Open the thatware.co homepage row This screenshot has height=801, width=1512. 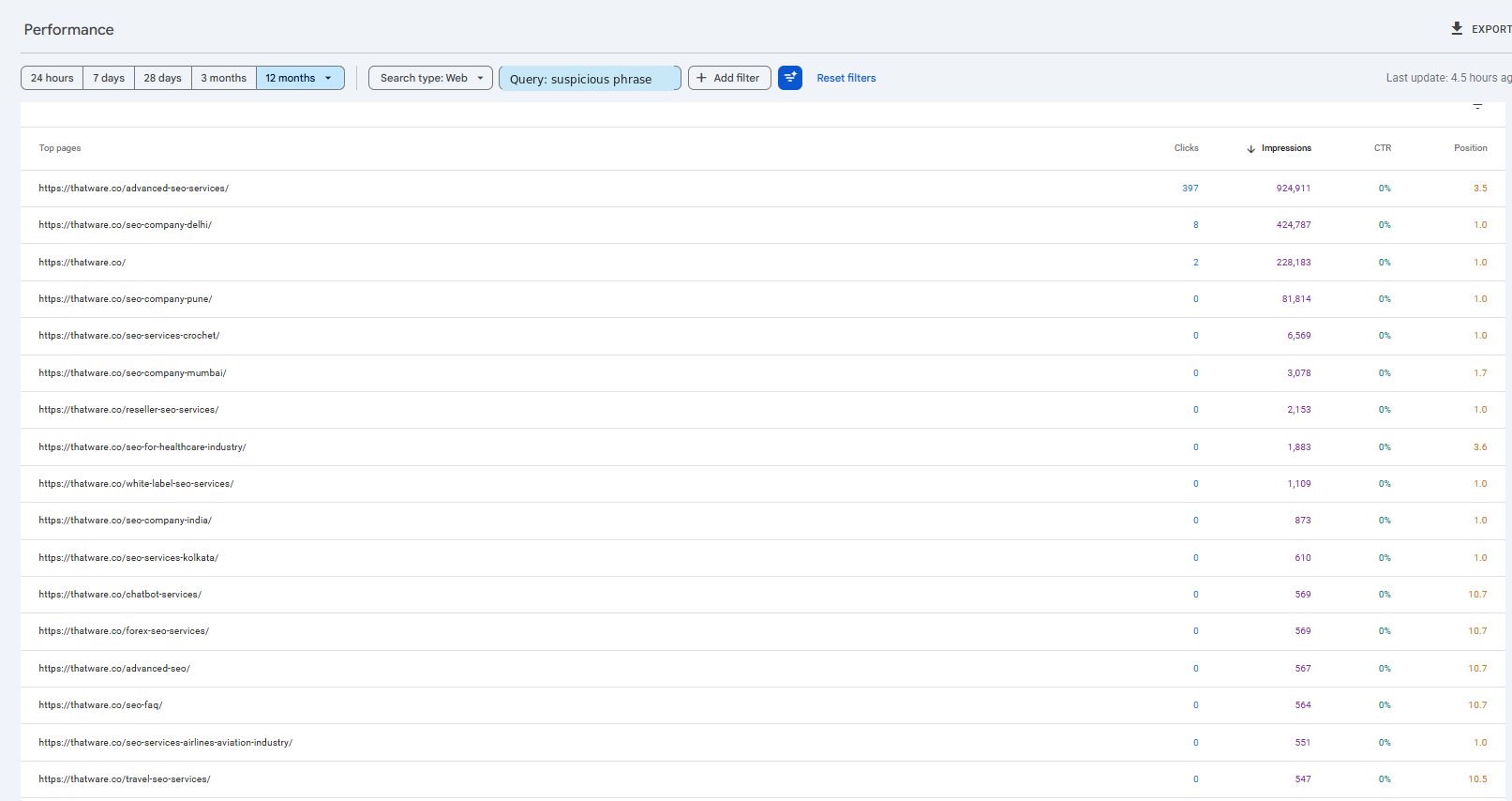(x=763, y=263)
